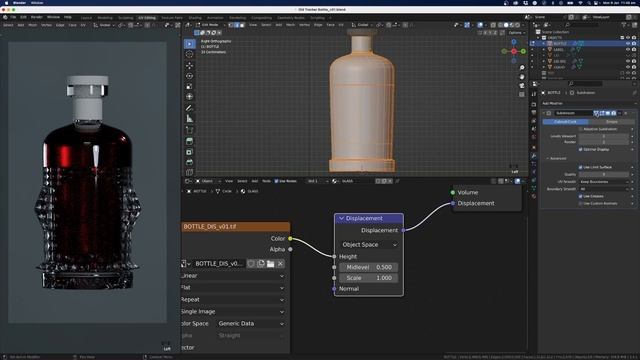Select the Rotate tool in viewport toolbar
This screenshot has width=640, height=360.
click(189, 76)
